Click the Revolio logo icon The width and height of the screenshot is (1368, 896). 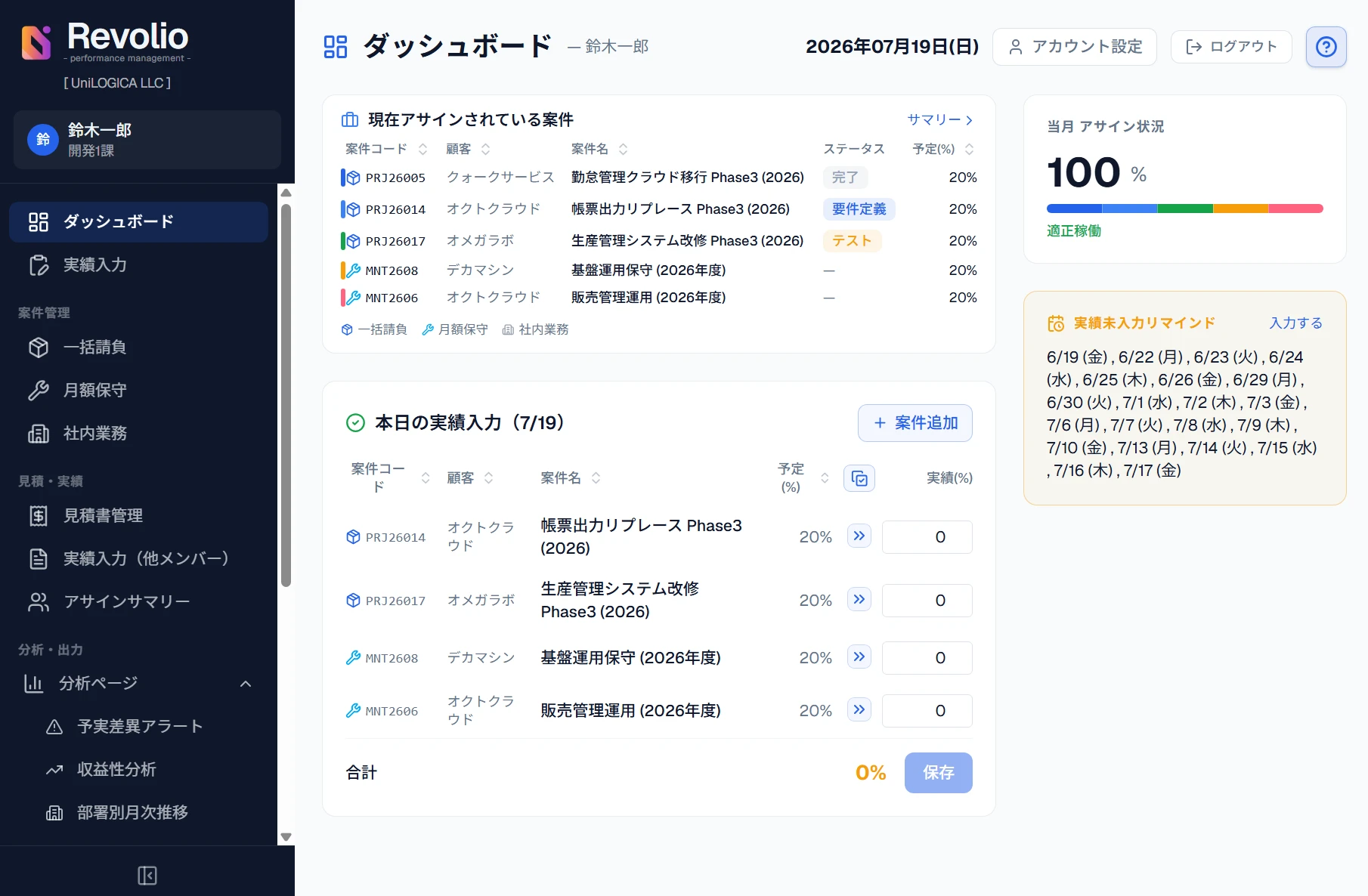click(x=36, y=42)
